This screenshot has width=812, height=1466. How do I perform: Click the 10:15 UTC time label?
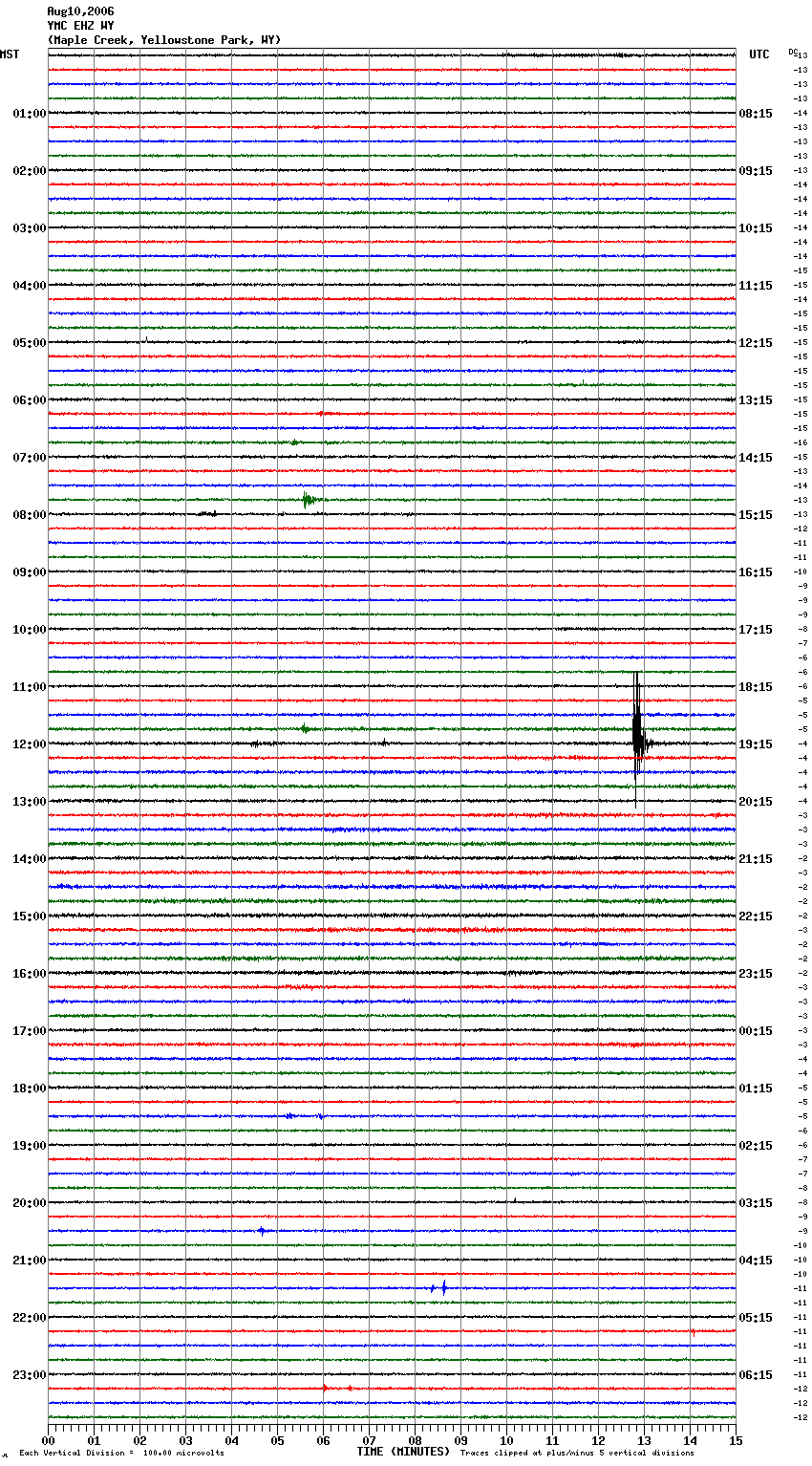click(756, 228)
